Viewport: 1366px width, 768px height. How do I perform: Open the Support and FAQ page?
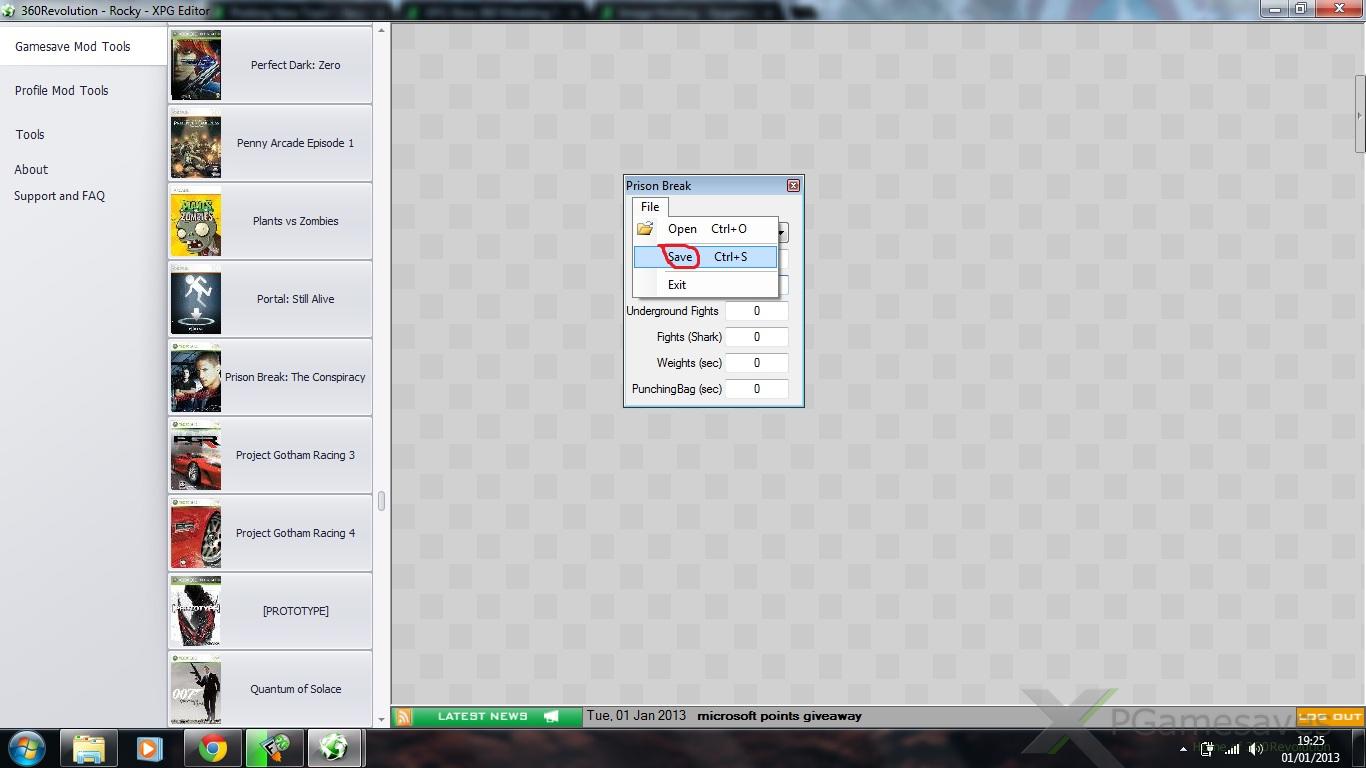click(59, 196)
